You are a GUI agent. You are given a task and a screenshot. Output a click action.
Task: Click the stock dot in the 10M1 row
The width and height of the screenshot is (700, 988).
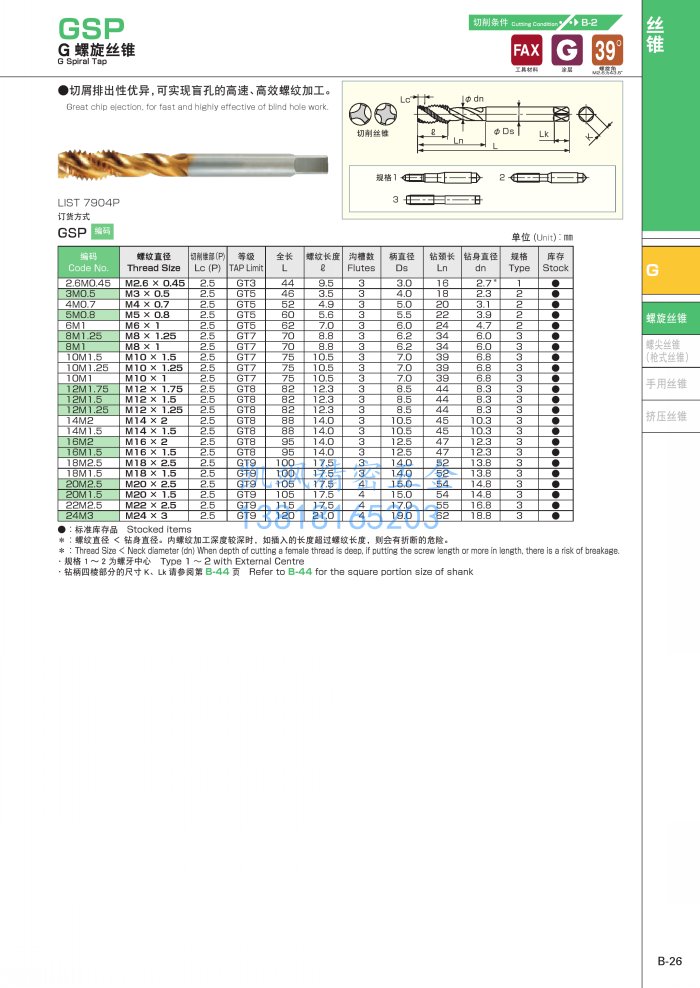[x=556, y=379]
